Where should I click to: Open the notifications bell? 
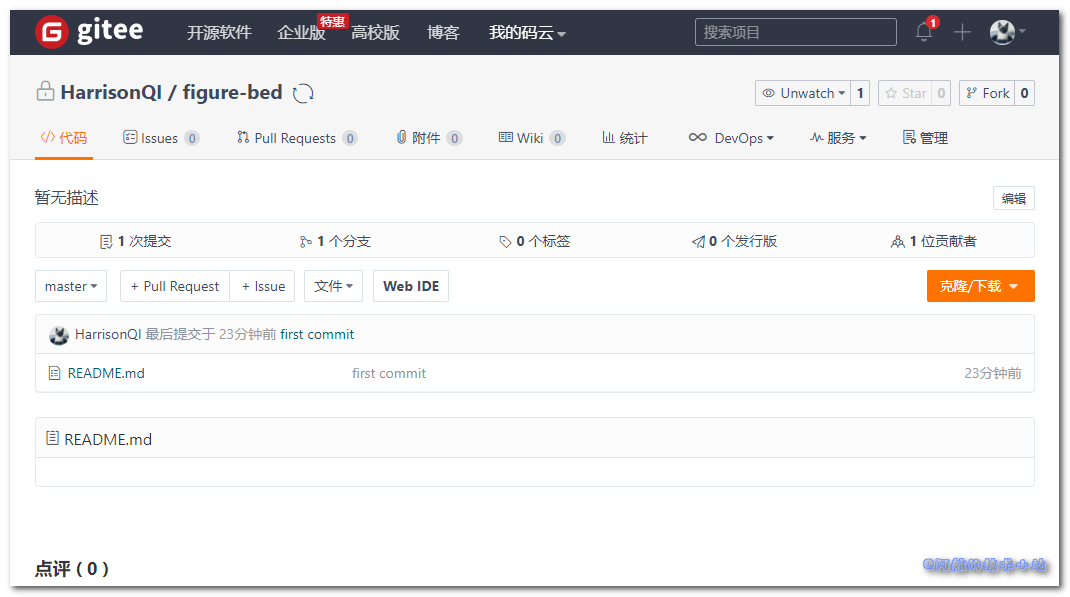click(x=924, y=32)
